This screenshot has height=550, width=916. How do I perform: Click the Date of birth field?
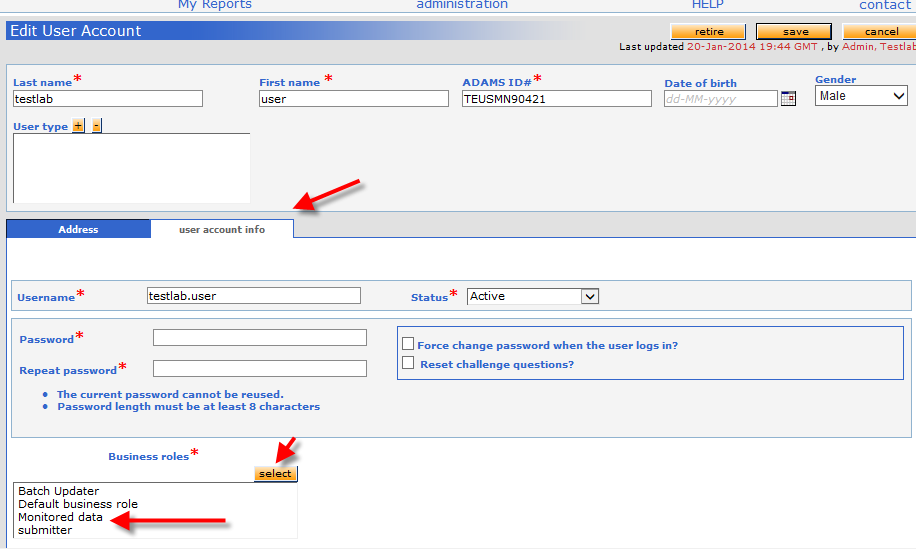721,99
